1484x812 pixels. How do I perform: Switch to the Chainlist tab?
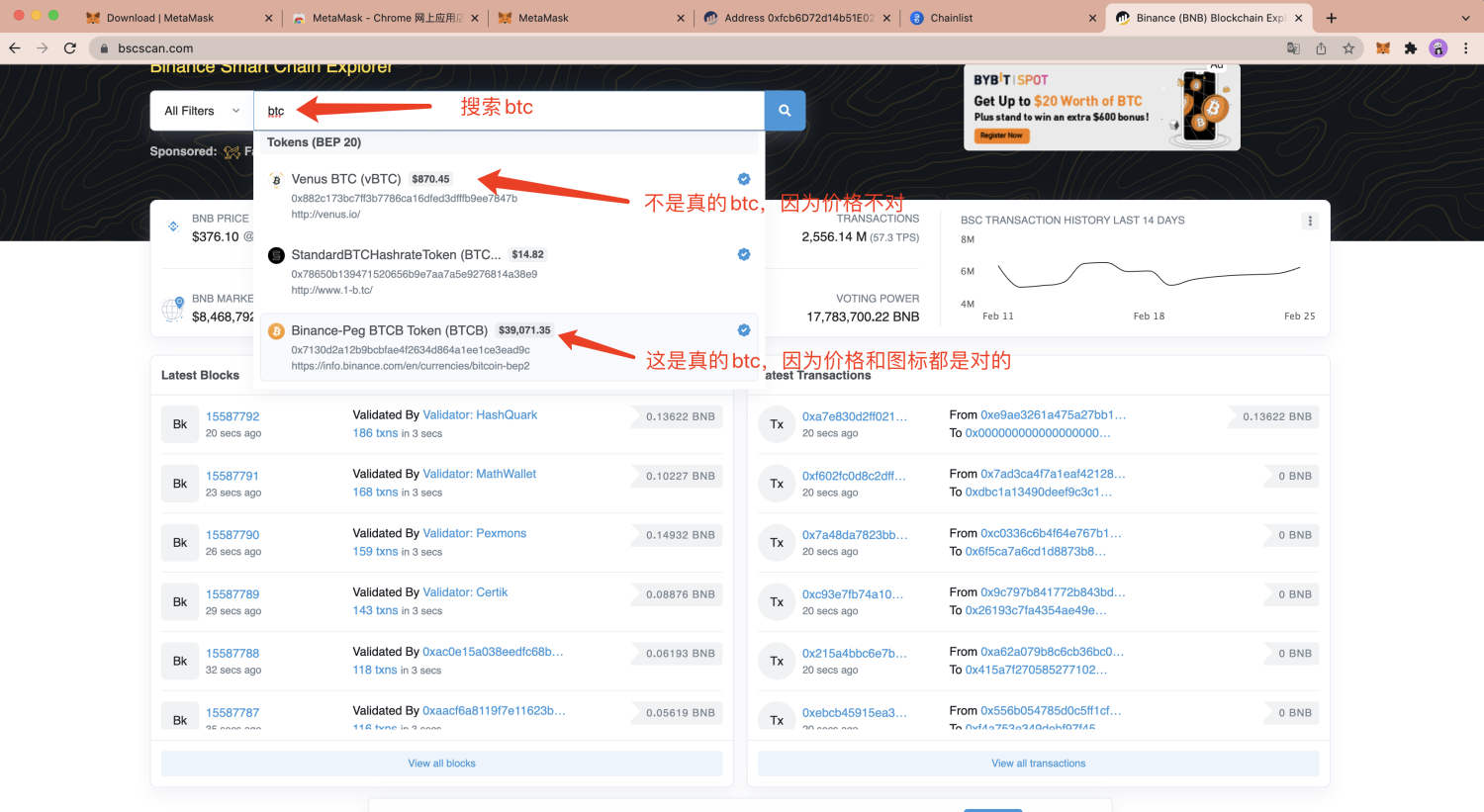tap(1002, 18)
